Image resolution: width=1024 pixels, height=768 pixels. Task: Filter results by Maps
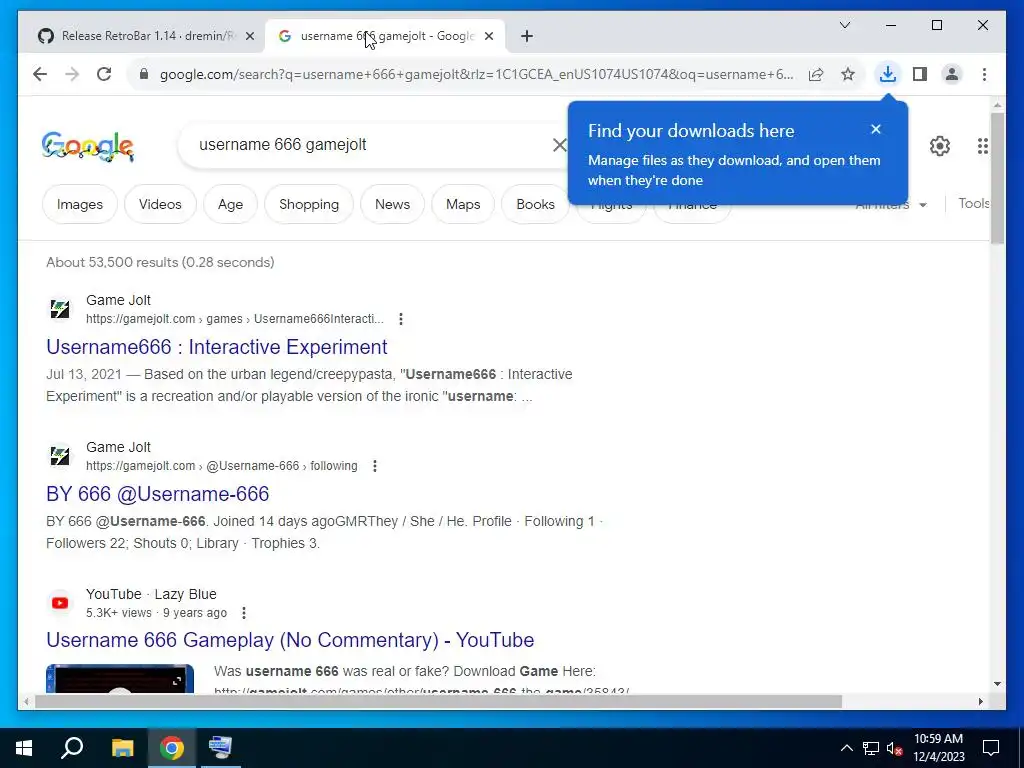[463, 204]
